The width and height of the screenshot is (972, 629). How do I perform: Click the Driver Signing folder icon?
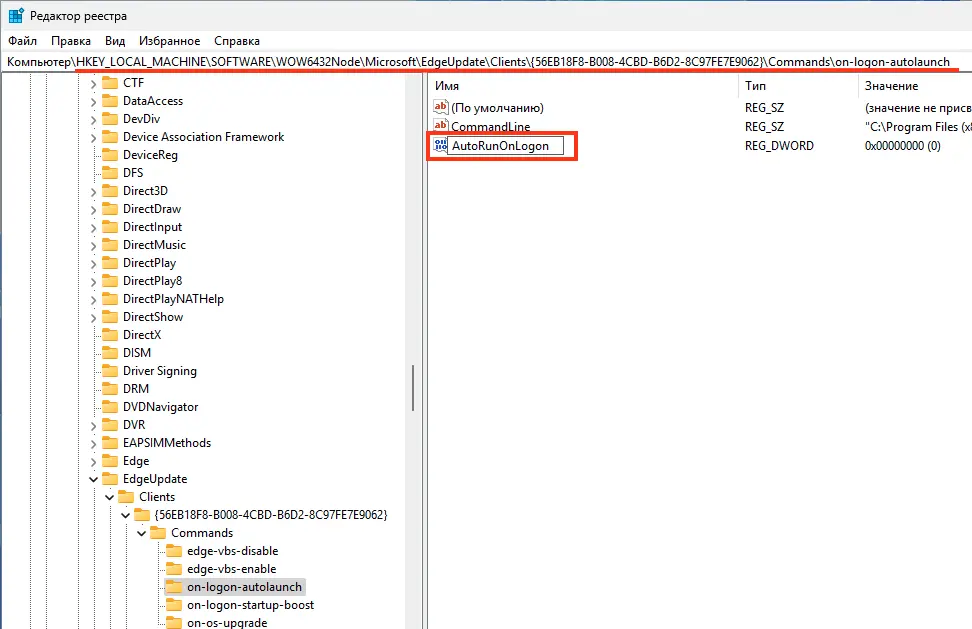[110, 371]
